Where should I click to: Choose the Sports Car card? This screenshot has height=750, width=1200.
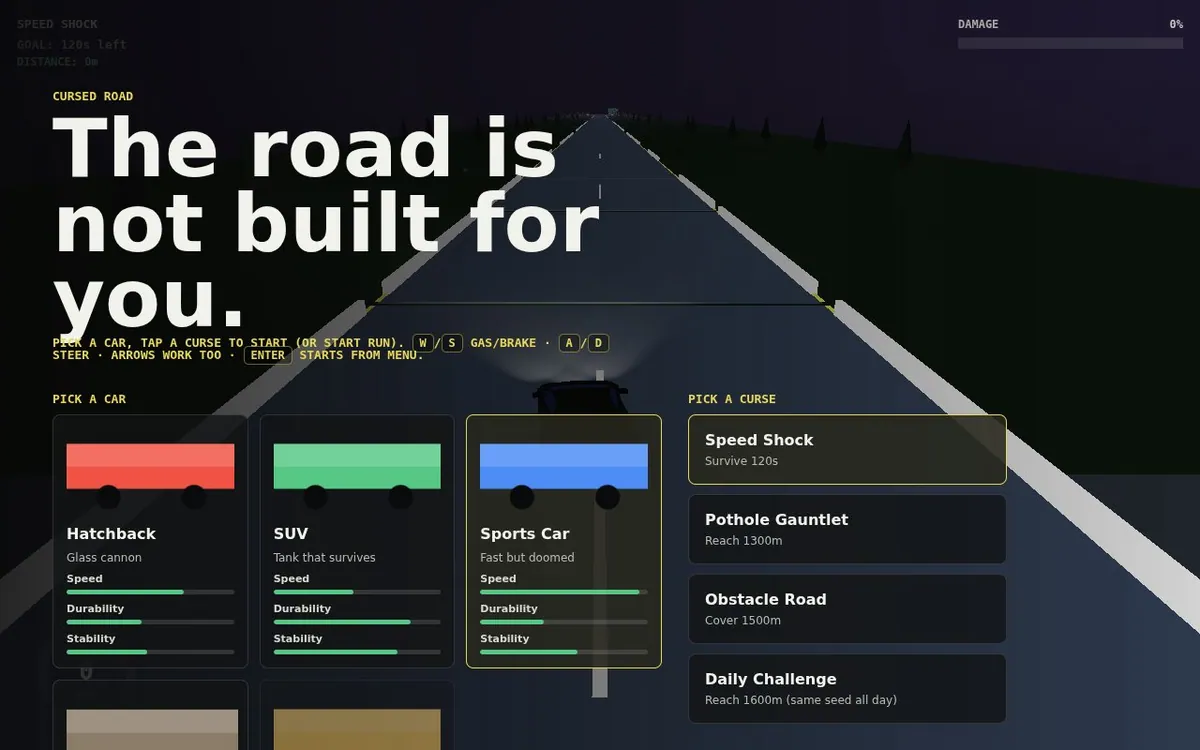564,541
